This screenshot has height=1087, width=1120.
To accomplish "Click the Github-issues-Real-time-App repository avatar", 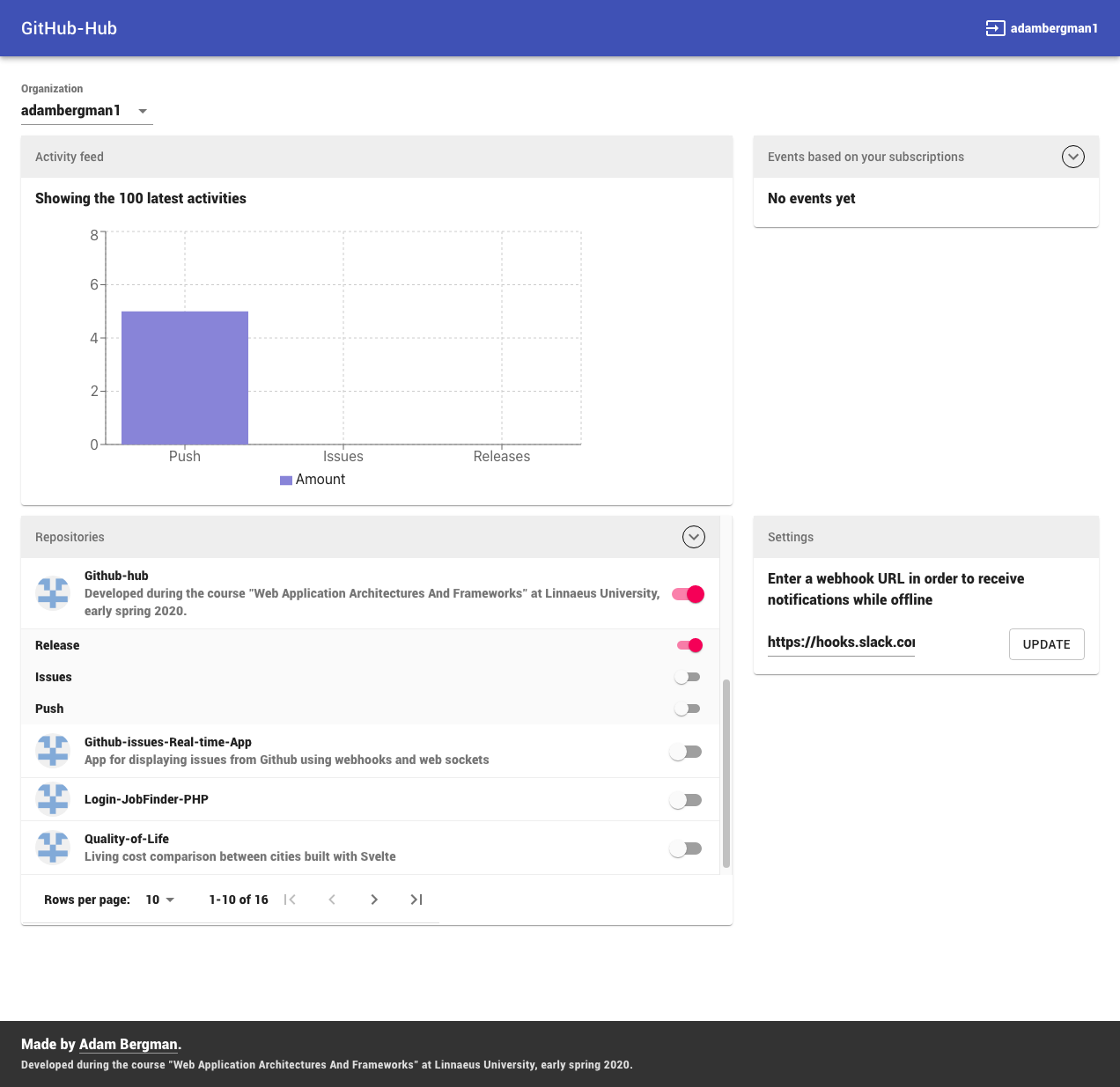I will coord(53,751).
